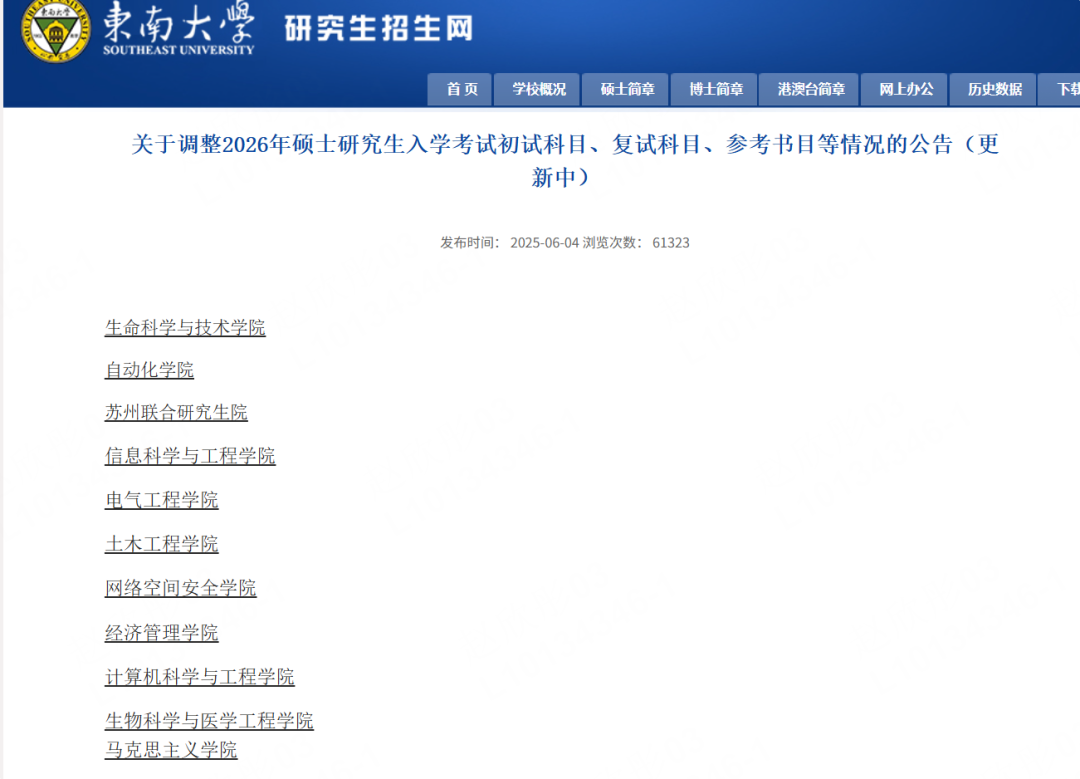Viewport: 1080px width, 779px height.
Task: Open the 网上办公 navigation tab
Action: click(x=904, y=90)
